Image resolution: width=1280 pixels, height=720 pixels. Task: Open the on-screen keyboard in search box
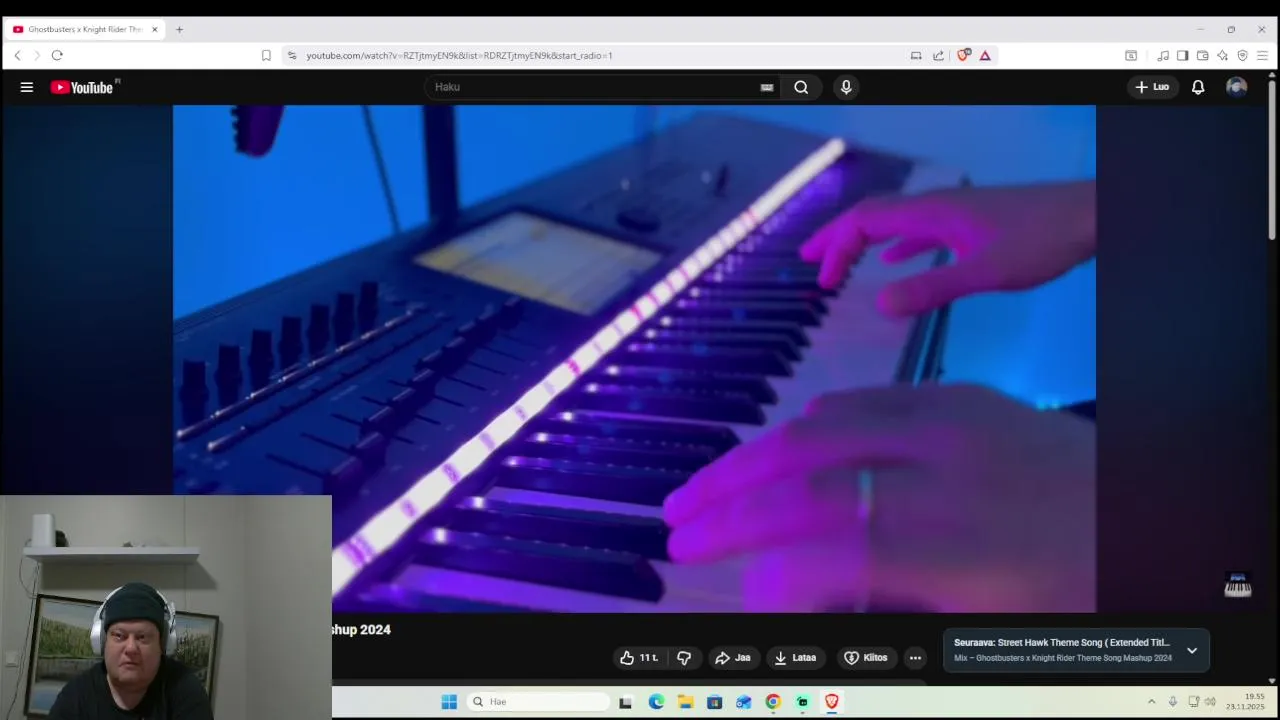click(x=767, y=87)
